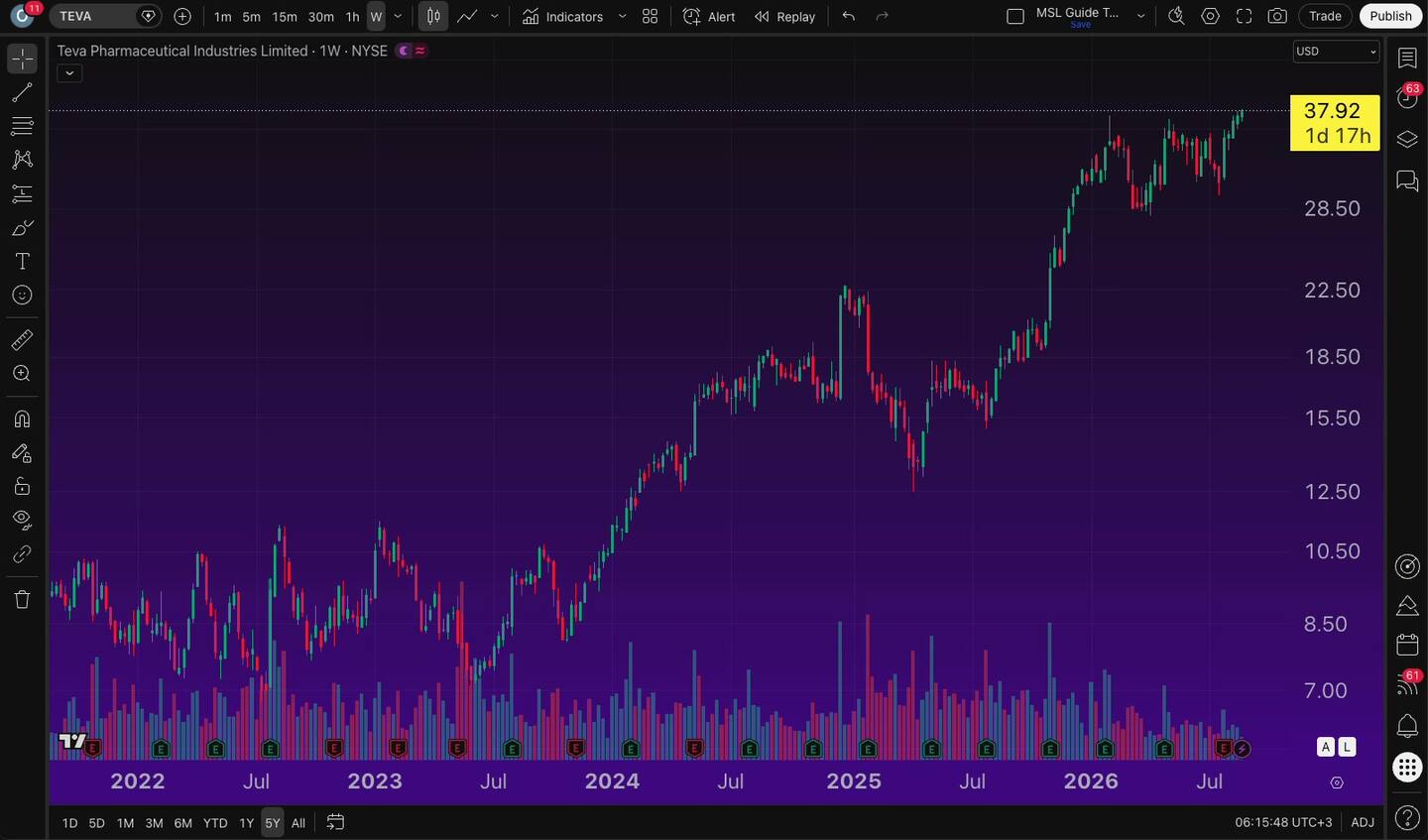1428x840 pixels.
Task: Create an Alert
Action: coord(709,16)
